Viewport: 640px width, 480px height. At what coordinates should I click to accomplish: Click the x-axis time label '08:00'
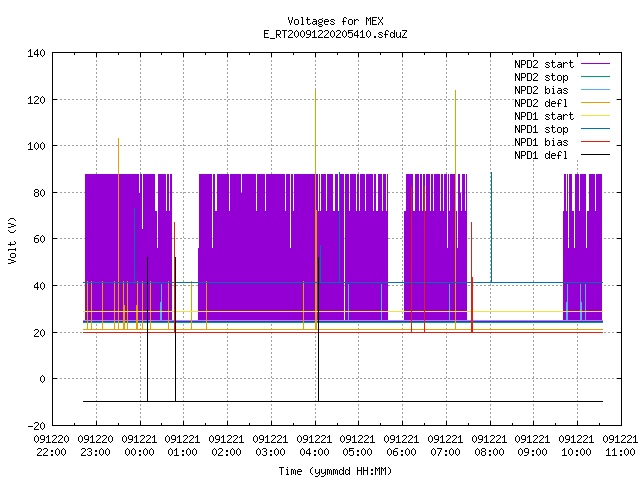point(489,452)
